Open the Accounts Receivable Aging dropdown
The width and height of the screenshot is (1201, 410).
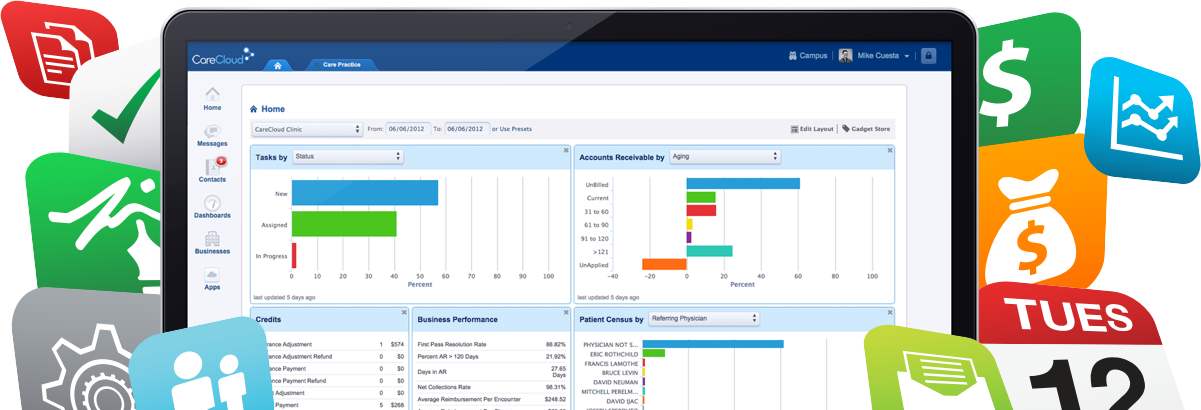coord(724,157)
